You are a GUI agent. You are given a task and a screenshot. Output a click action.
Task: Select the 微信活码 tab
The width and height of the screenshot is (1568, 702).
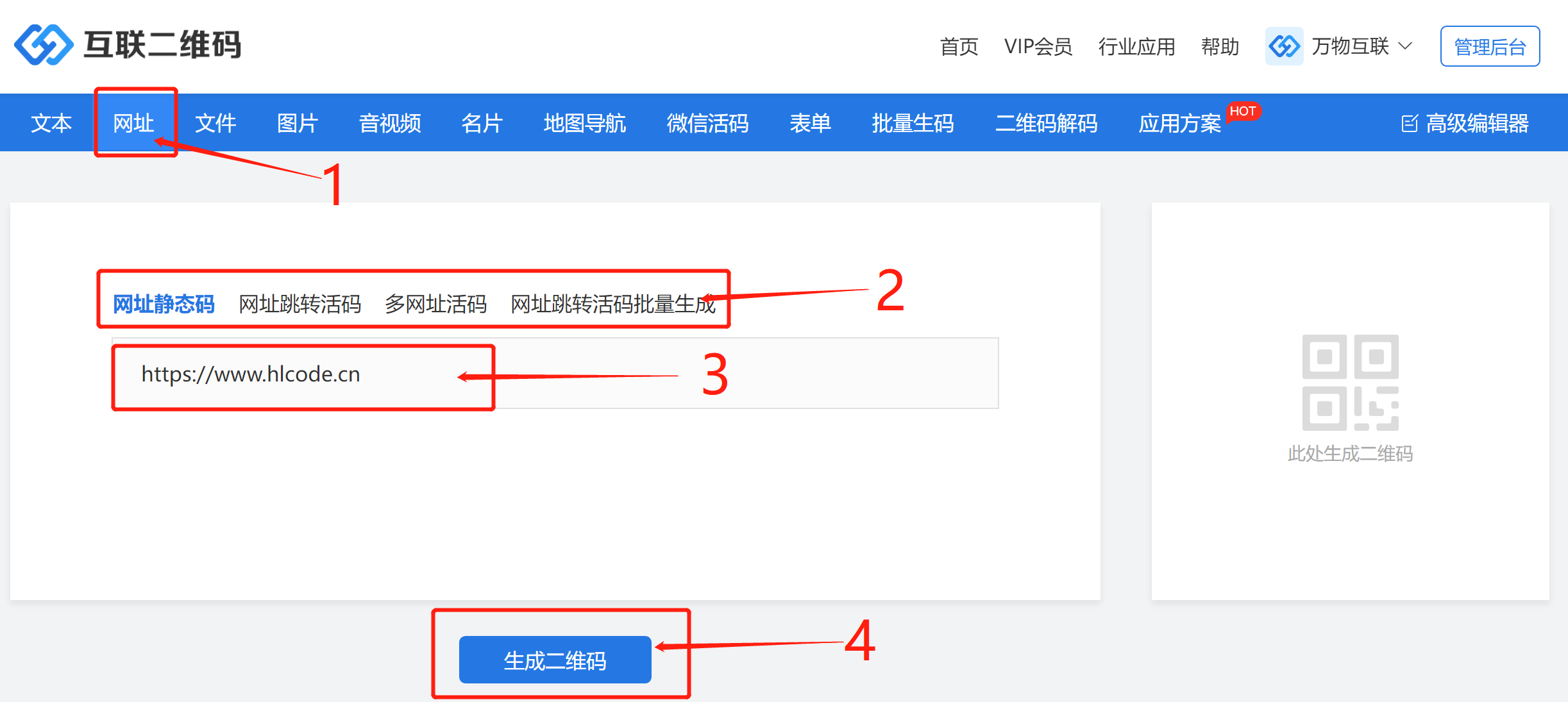pyautogui.click(x=707, y=123)
